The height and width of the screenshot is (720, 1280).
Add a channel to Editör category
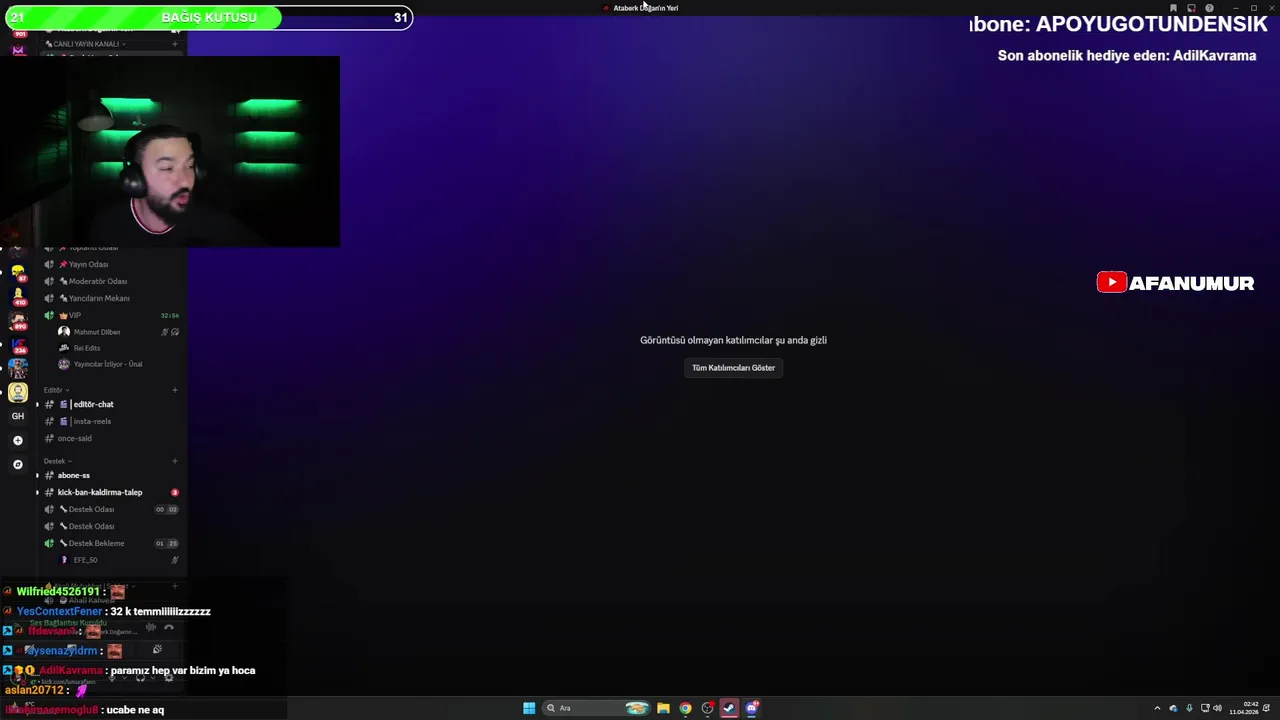click(175, 390)
